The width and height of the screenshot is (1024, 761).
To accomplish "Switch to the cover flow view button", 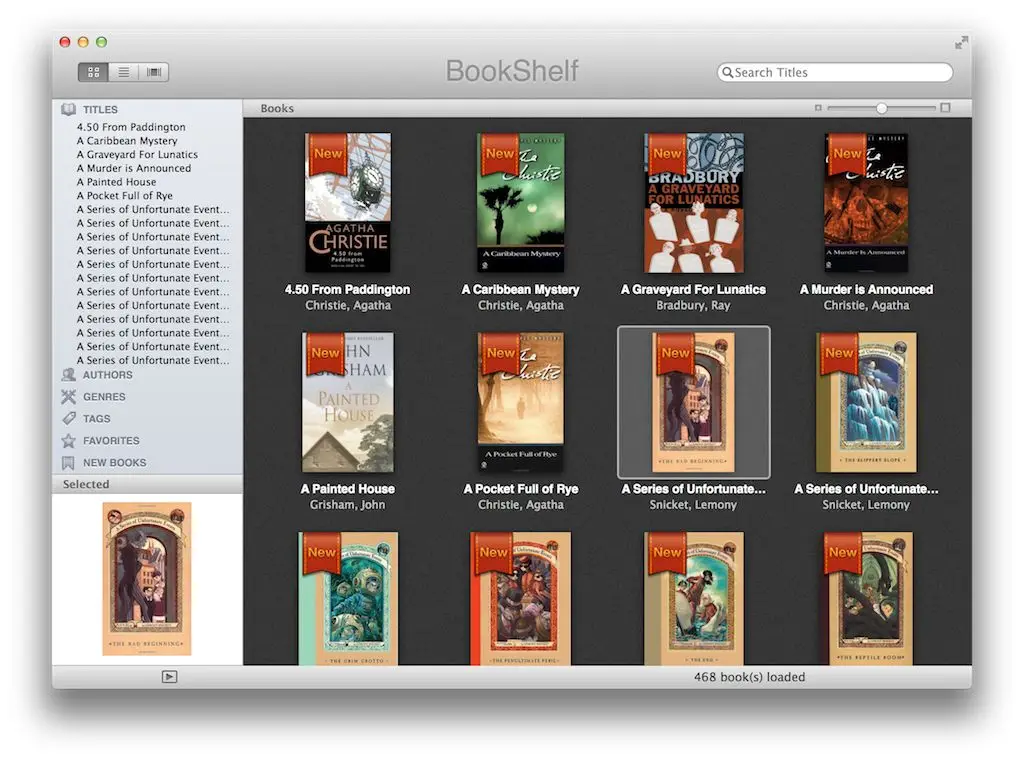I will pos(153,72).
